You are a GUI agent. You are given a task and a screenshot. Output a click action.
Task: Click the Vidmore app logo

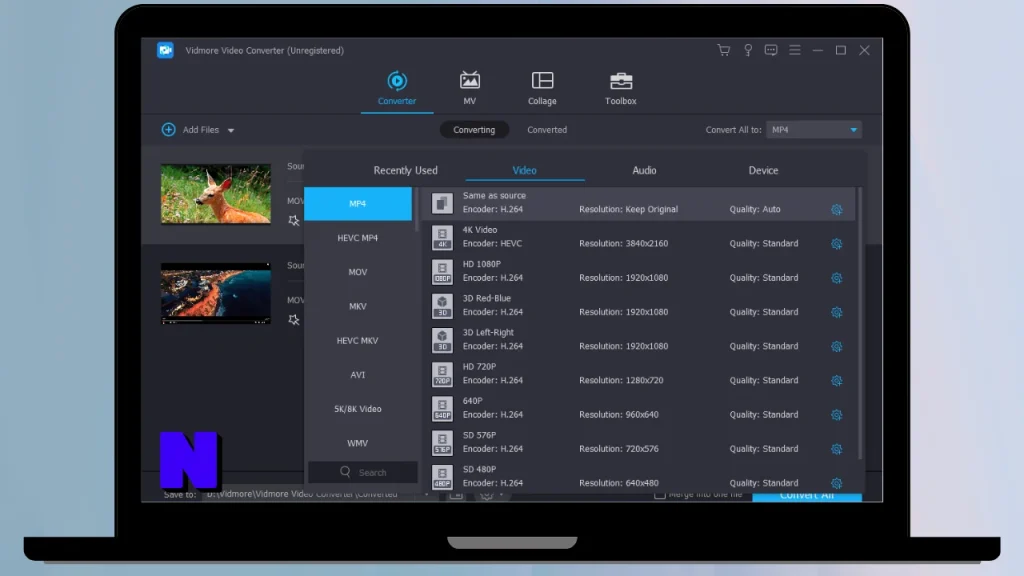(165, 50)
